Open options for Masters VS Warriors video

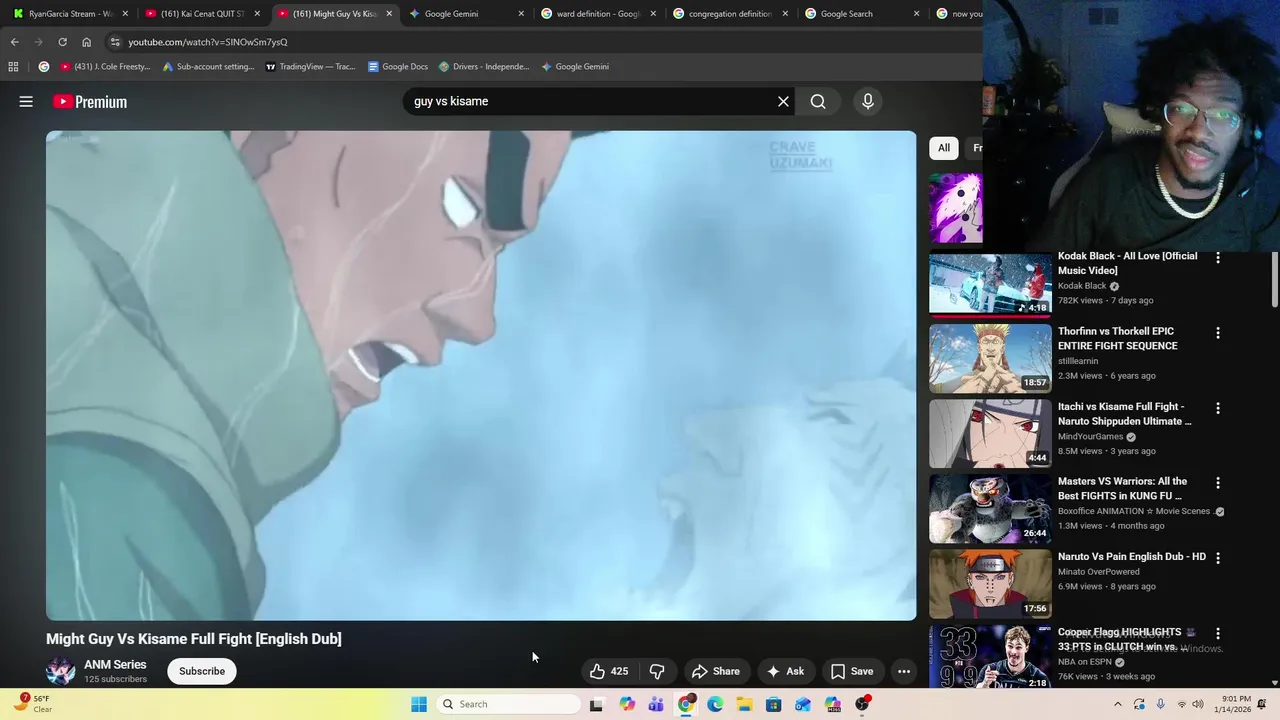pyautogui.click(x=1218, y=483)
